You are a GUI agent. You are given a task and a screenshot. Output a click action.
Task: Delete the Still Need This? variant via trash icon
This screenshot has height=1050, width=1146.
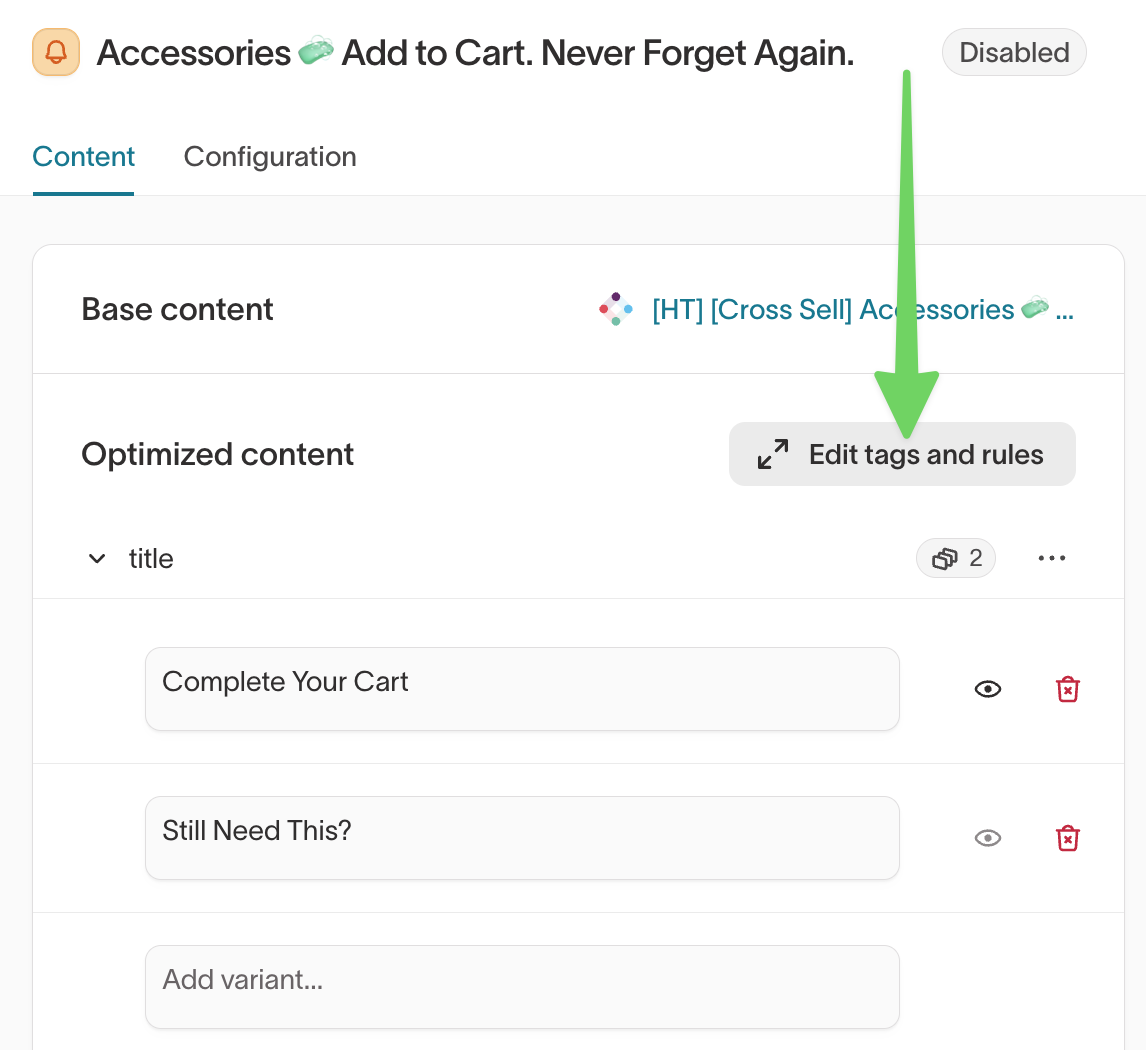pos(1067,838)
